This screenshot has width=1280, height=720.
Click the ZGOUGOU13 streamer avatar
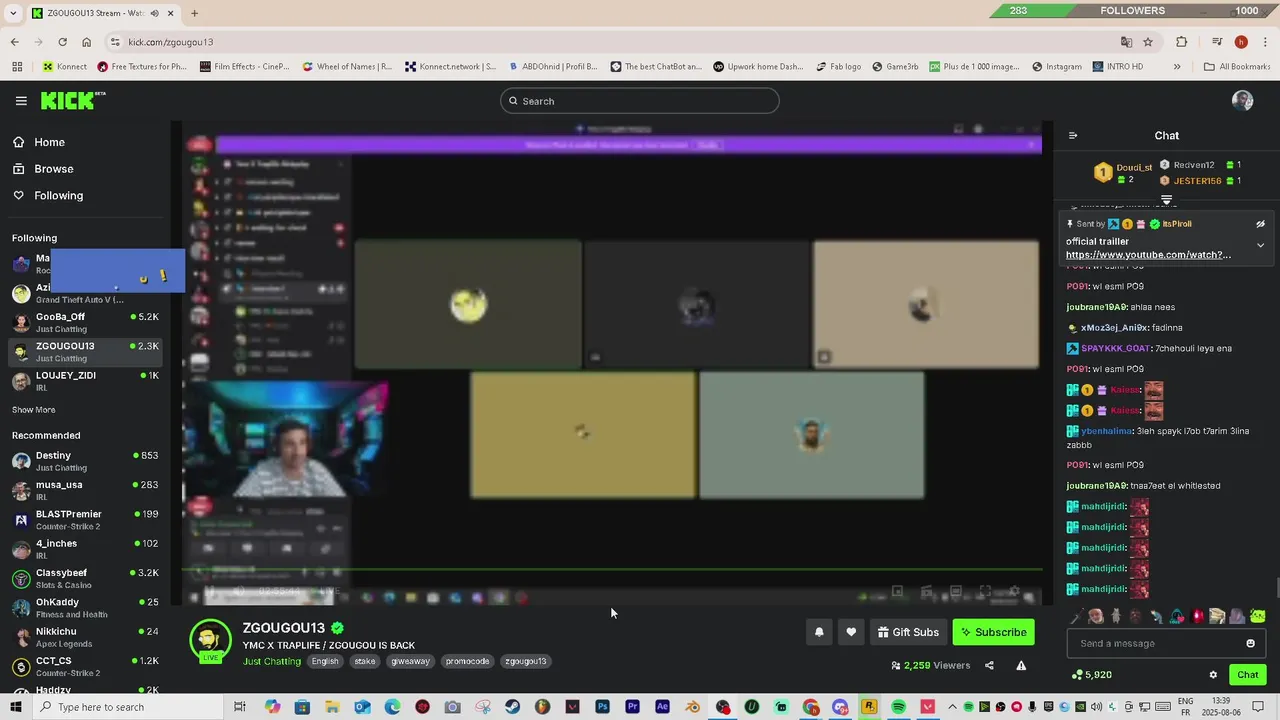[211, 641]
